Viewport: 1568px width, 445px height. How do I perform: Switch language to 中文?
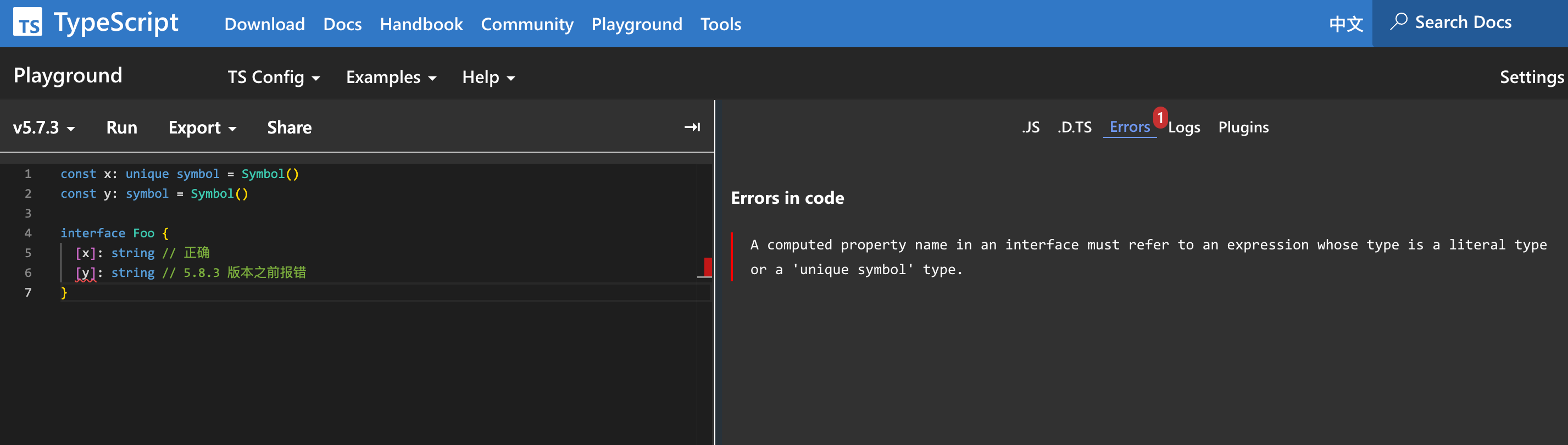pos(1345,24)
